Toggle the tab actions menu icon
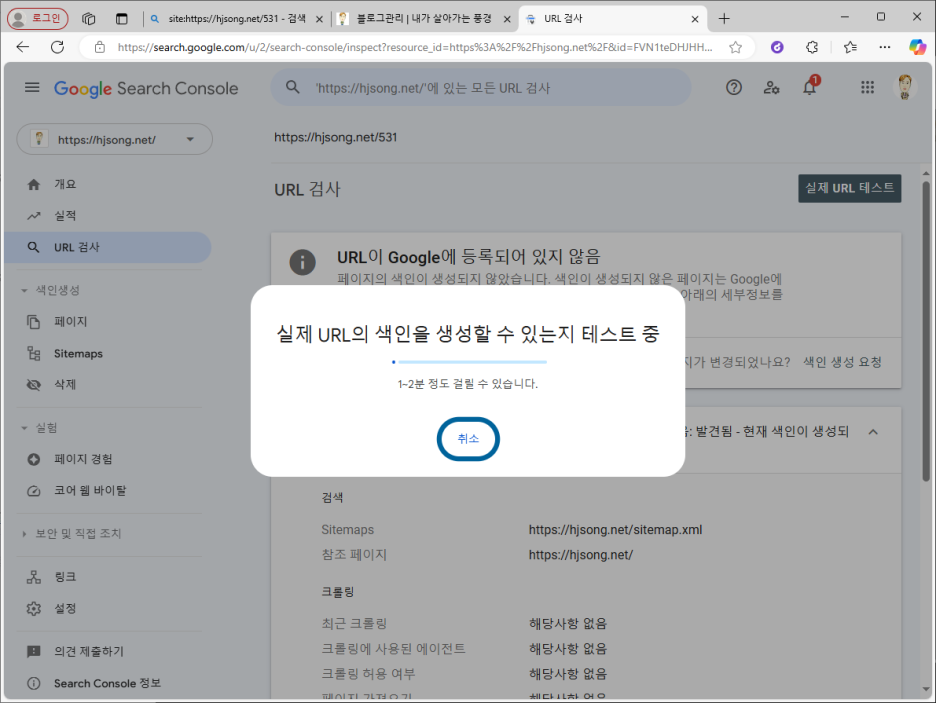936x703 pixels. coord(122,18)
